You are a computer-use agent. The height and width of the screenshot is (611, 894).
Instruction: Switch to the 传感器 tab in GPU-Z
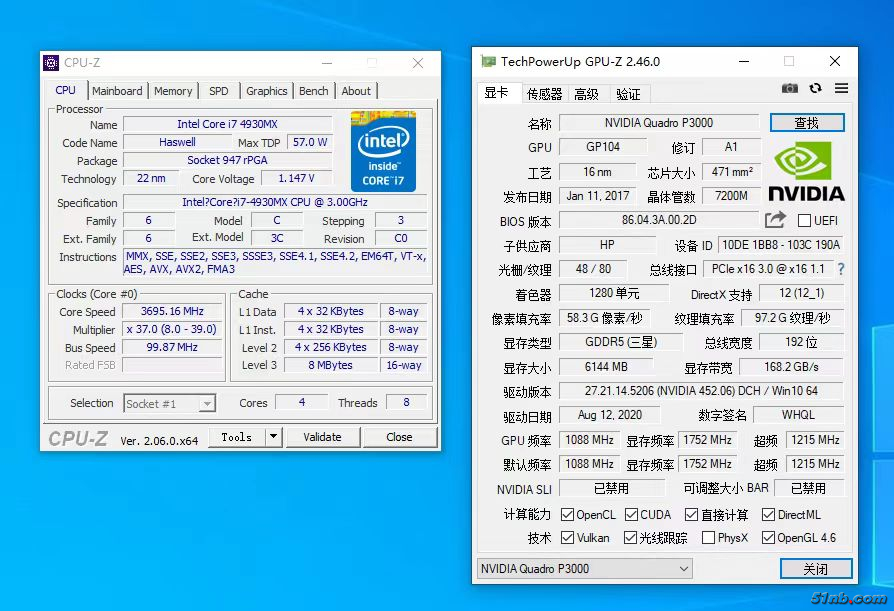point(544,94)
